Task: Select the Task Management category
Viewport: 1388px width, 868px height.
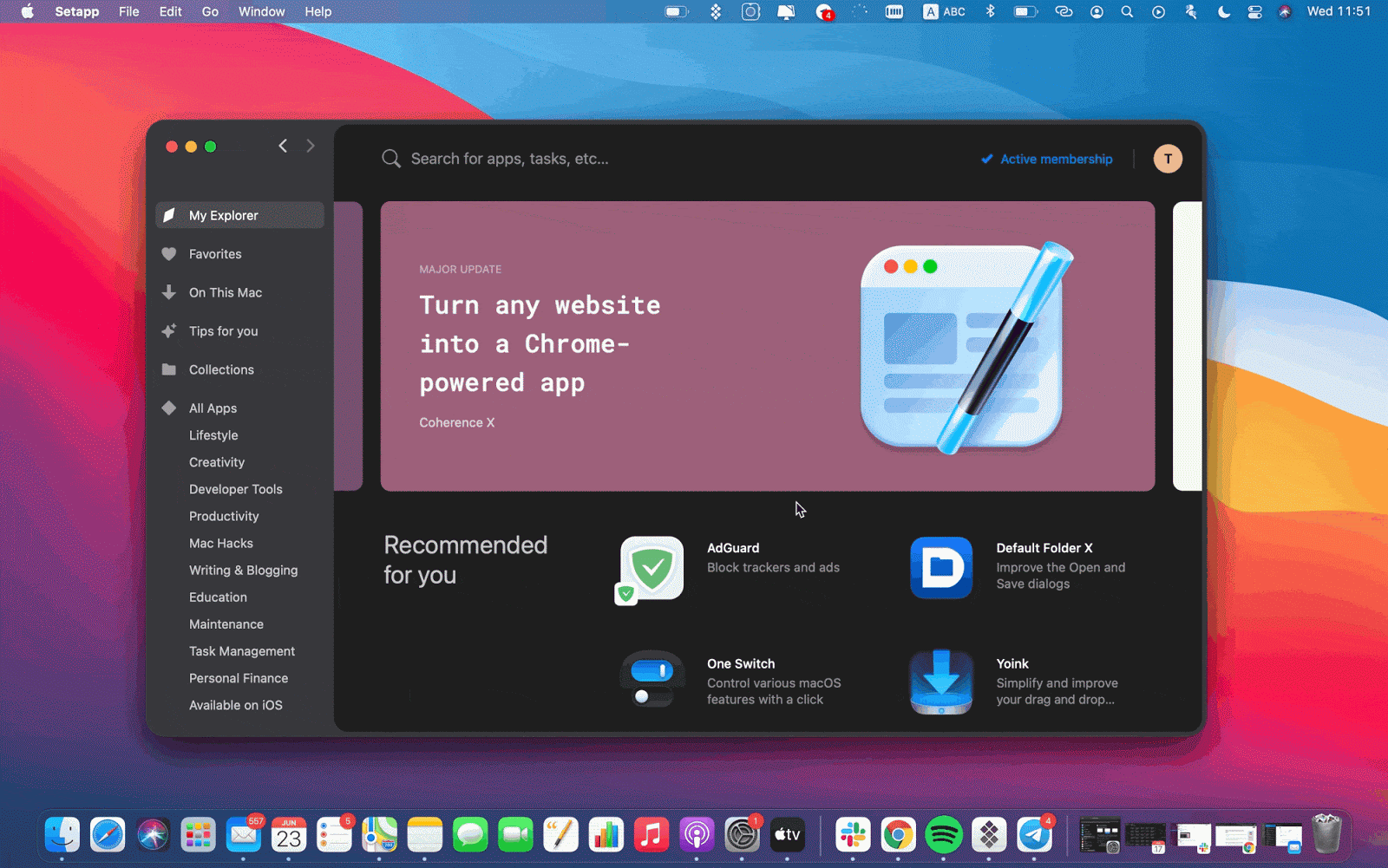Action: click(242, 651)
